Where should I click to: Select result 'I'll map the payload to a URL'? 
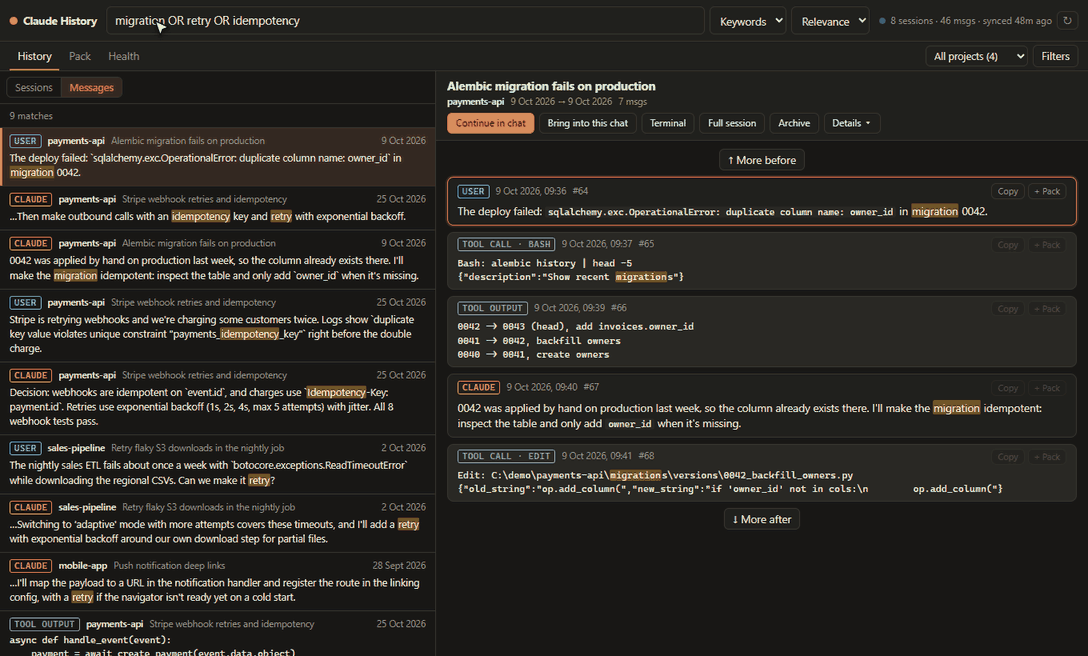(218, 582)
